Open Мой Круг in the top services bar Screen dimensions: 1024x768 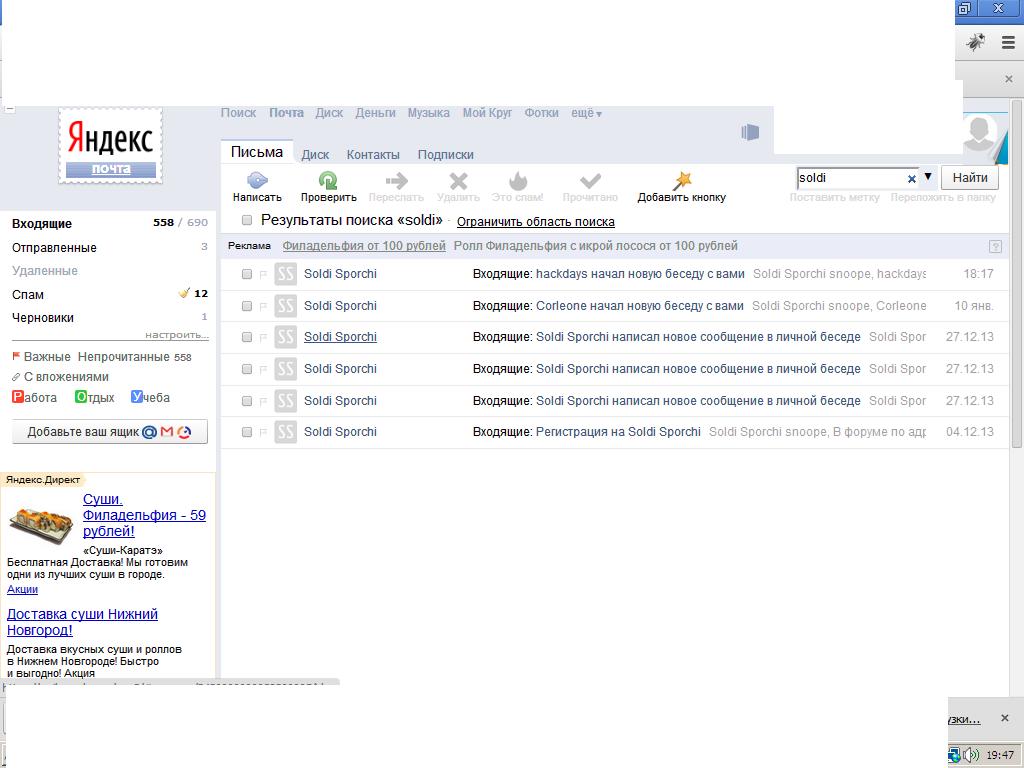pos(487,113)
